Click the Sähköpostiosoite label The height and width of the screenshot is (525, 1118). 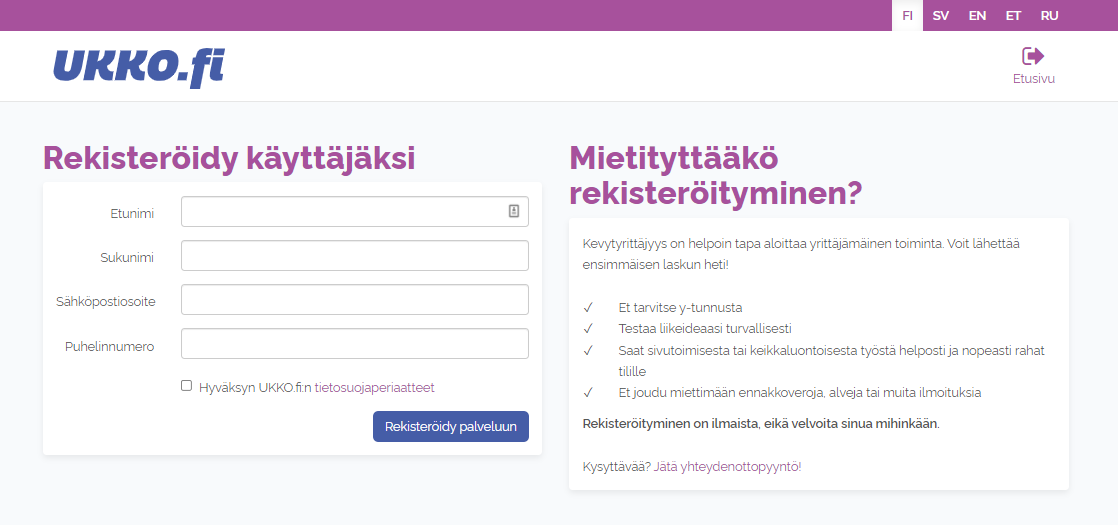pos(106,302)
